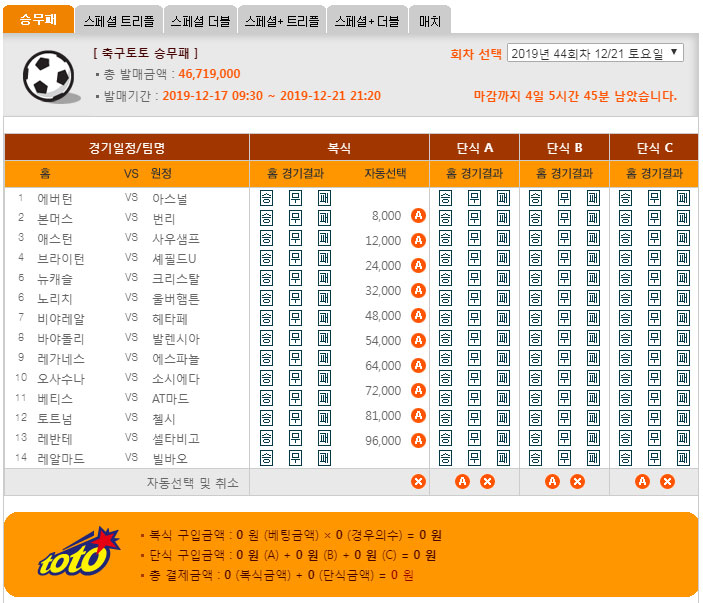Auto-select 8,000 won 복식 option
Screen dimensions: 703x603
418,216
